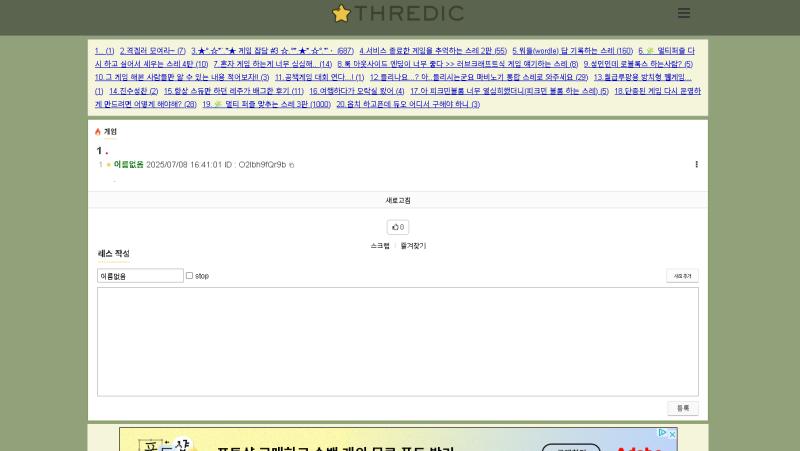This screenshot has width=800, height=451.
Task: Click the 레스 작성 section heading
Action: click(x=113, y=254)
